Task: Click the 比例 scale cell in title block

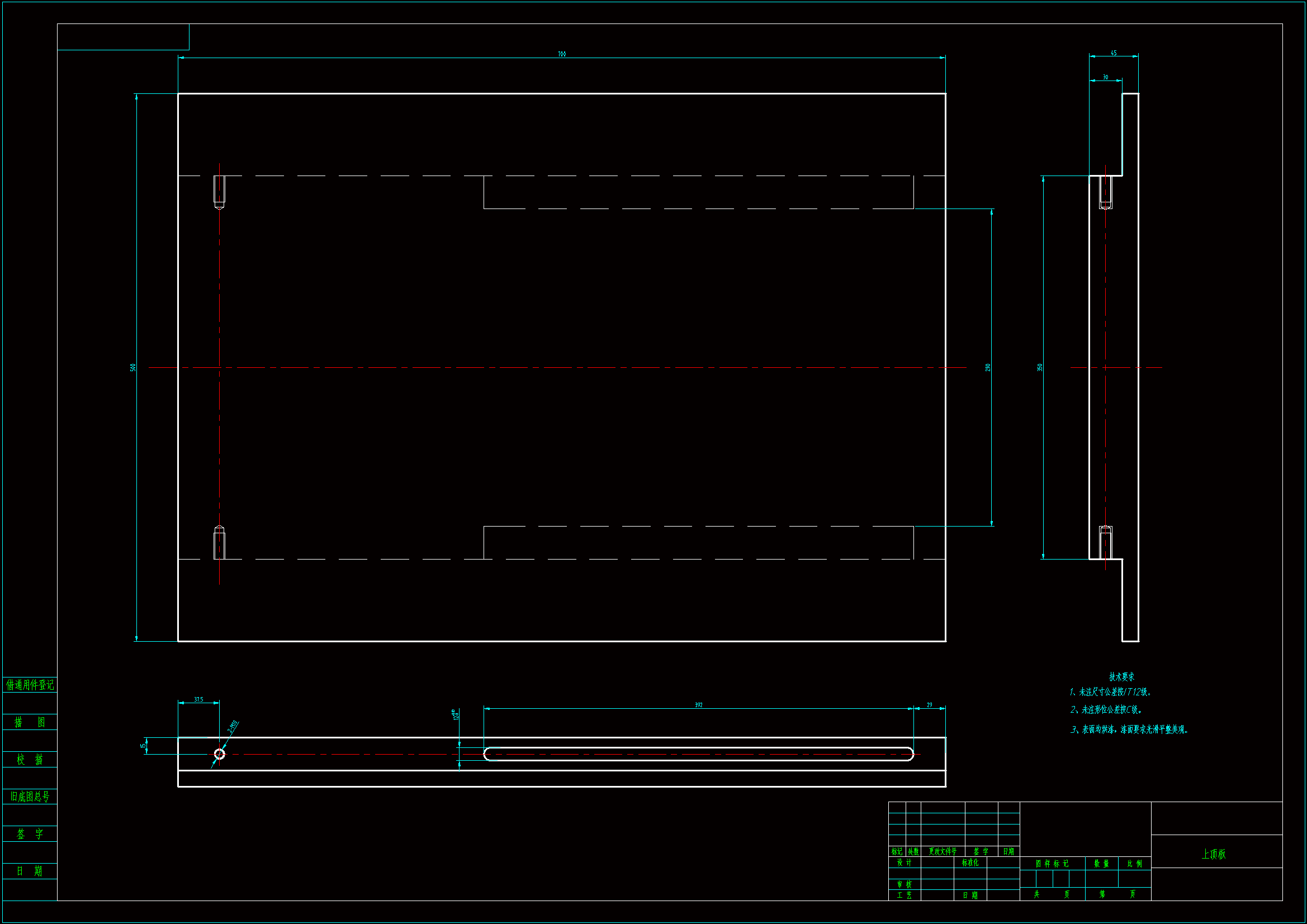Action: 1134,864
